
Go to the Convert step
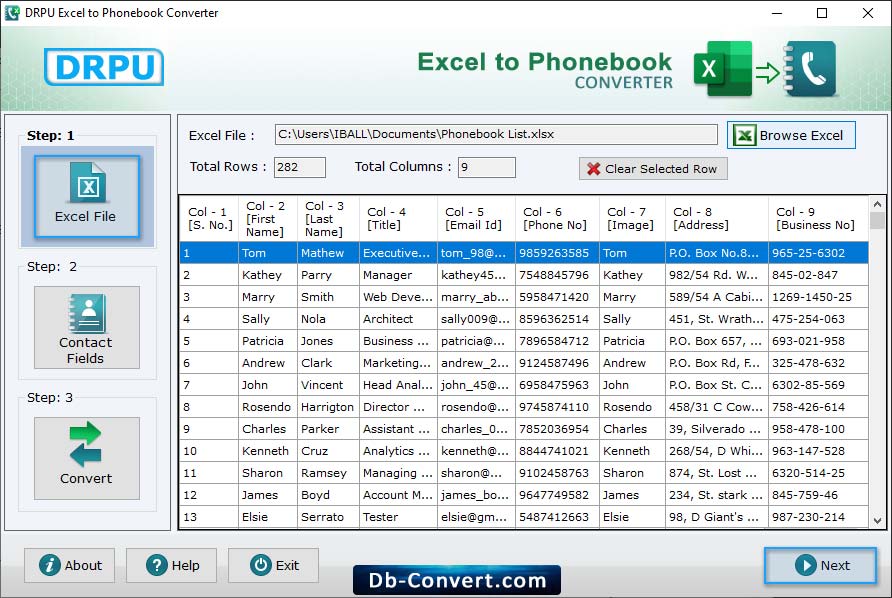coord(86,458)
